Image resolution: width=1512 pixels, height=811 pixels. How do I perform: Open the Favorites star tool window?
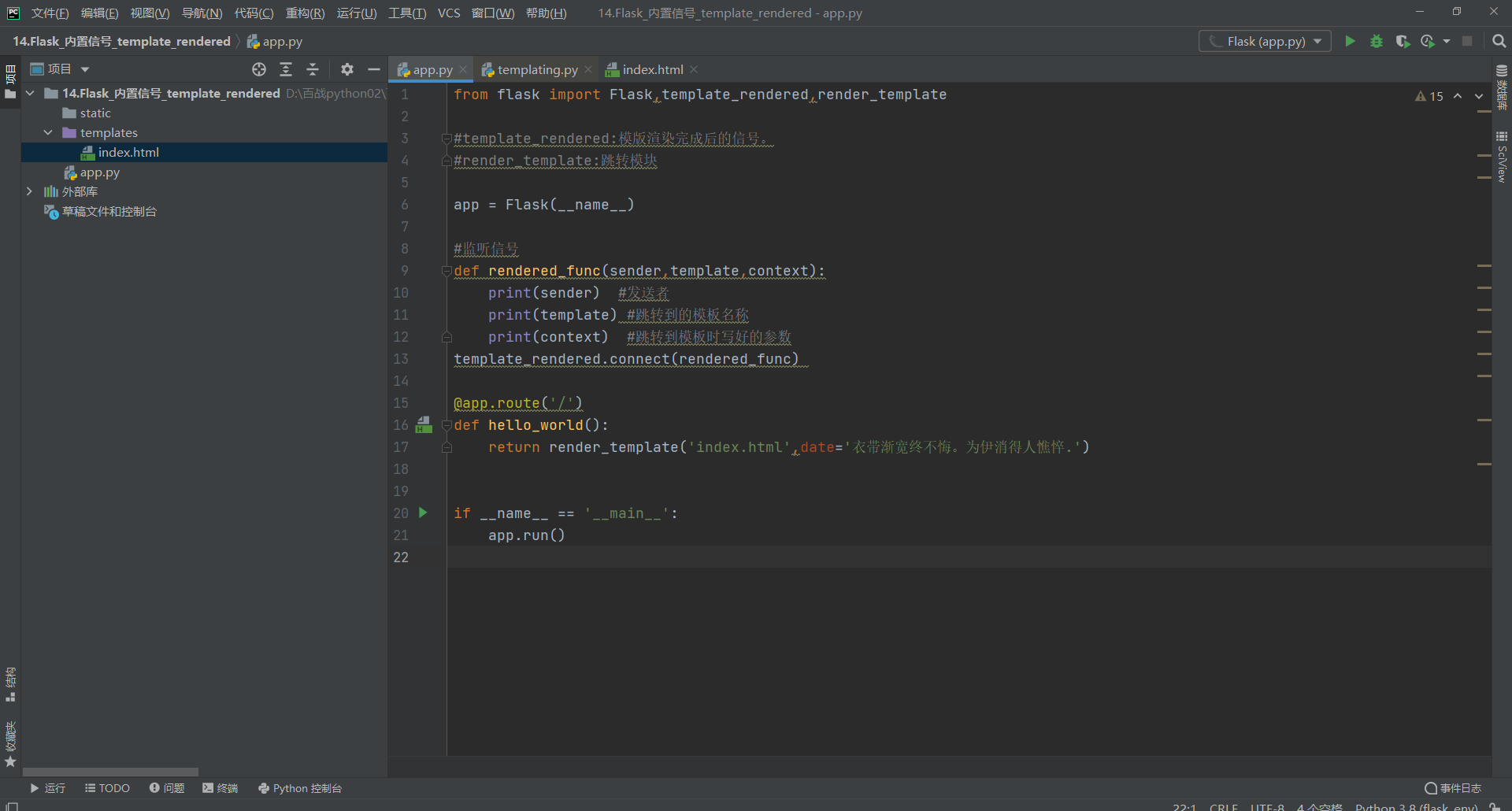click(x=10, y=744)
